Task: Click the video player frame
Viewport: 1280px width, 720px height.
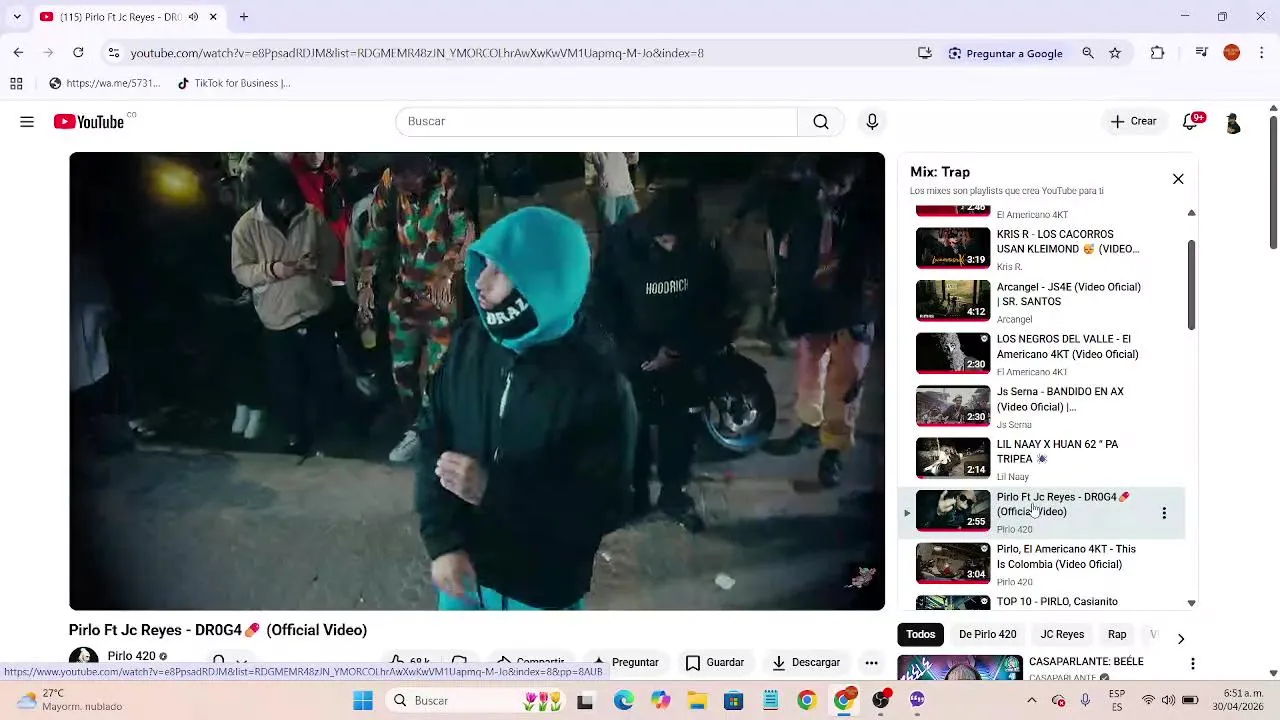Action: click(x=477, y=381)
